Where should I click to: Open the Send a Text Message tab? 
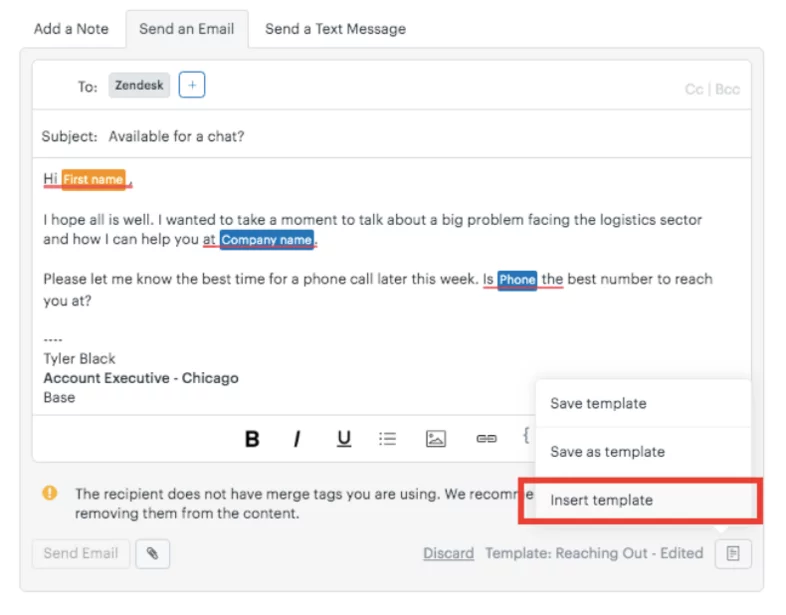[335, 29]
